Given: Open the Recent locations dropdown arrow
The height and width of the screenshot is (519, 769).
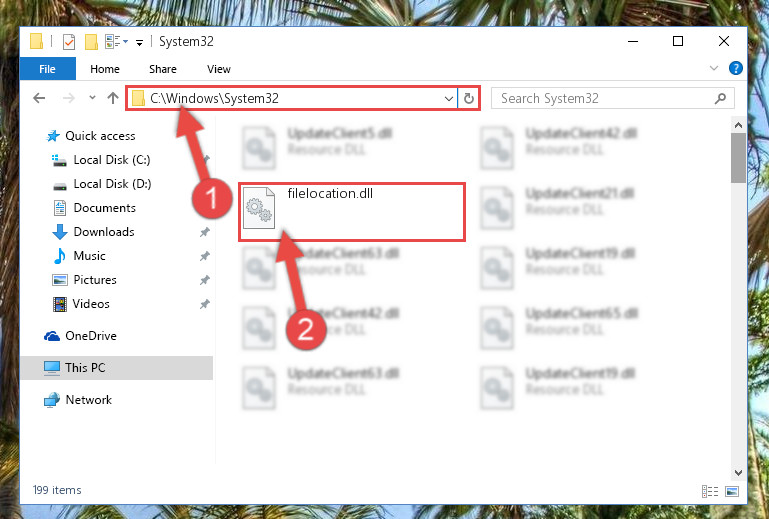Looking at the screenshot, I should pos(92,98).
